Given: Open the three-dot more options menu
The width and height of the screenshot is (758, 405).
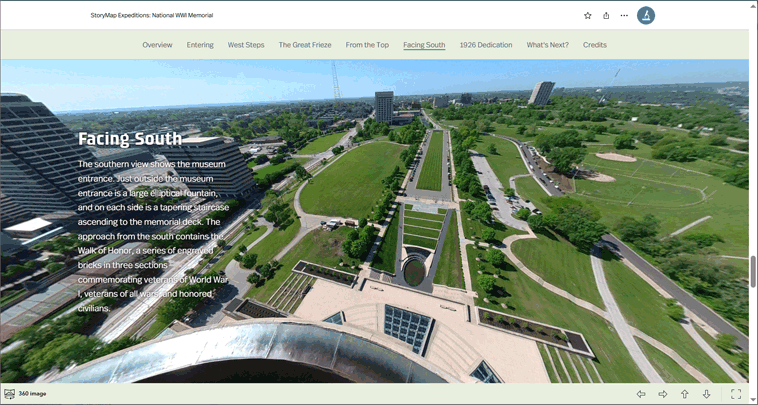Looking at the screenshot, I should [624, 16].
